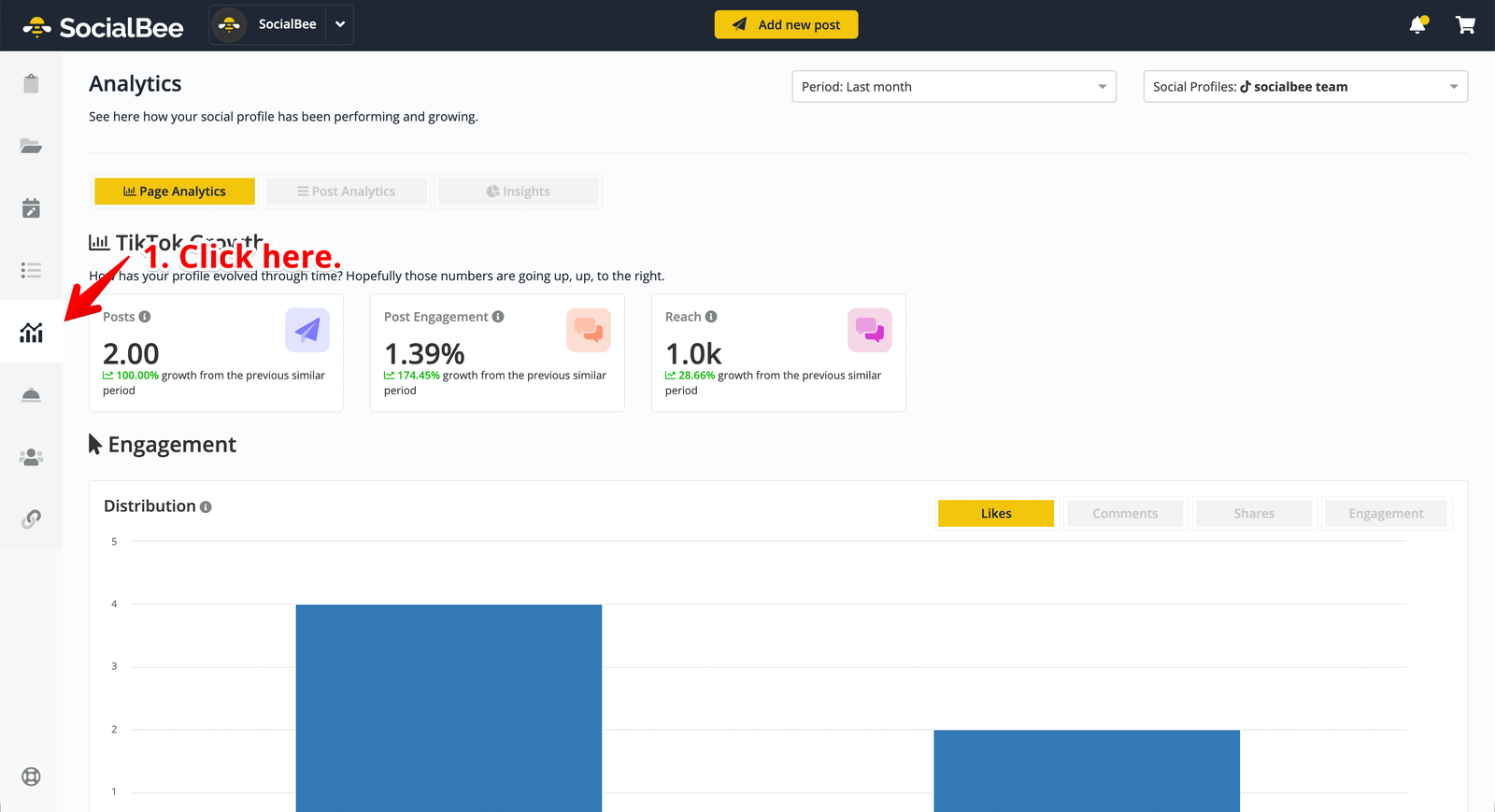Click the 100.00% growth text
The image size is (1495, 812).
(x=137, y=376)
